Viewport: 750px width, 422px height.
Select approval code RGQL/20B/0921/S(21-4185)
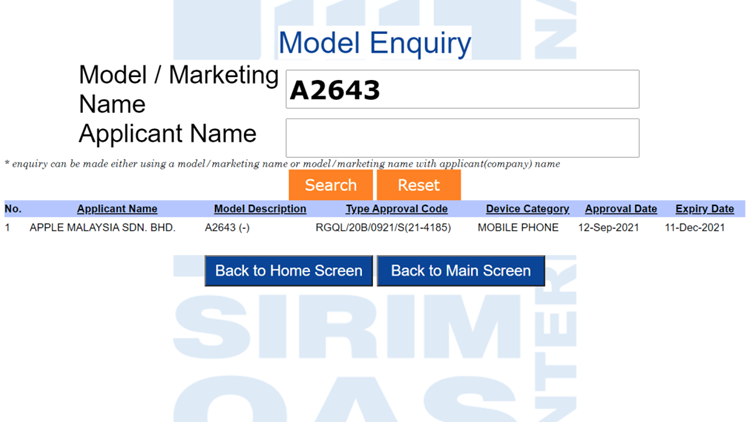383,228
